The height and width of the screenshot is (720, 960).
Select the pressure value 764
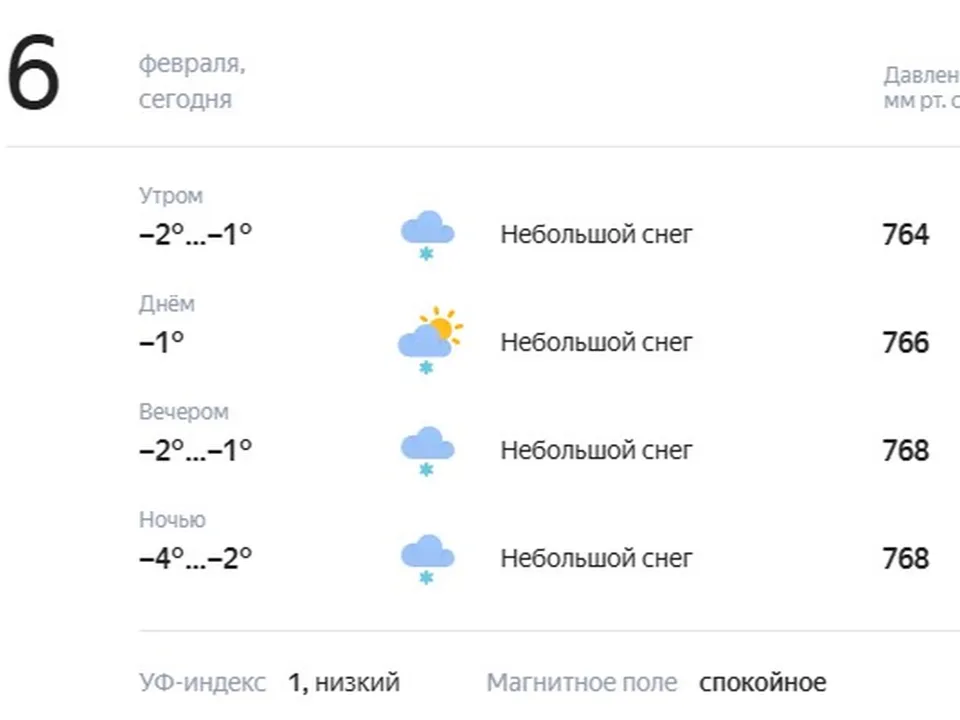903,233
